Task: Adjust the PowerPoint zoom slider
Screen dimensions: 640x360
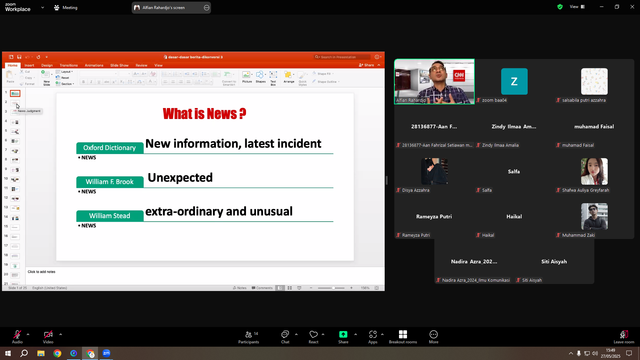Action: (333, 288)
